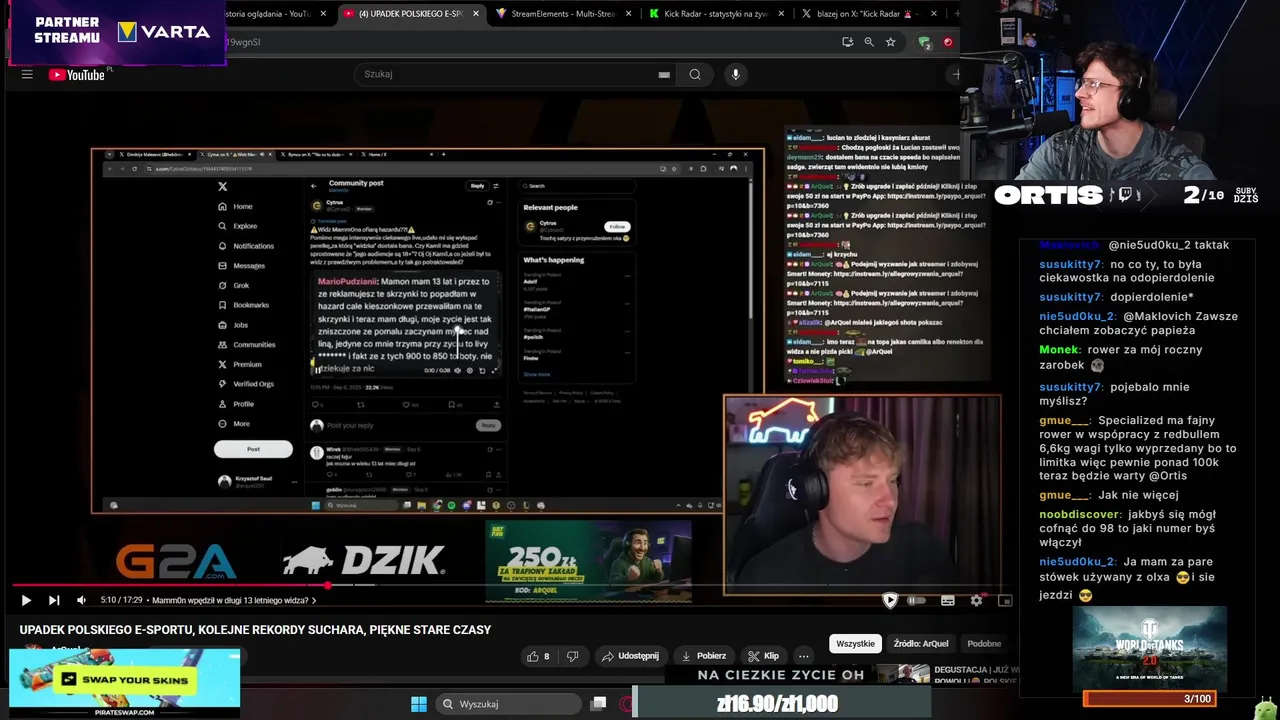
Task: Close the Kick Radar tab
Action: click(781, 14)
